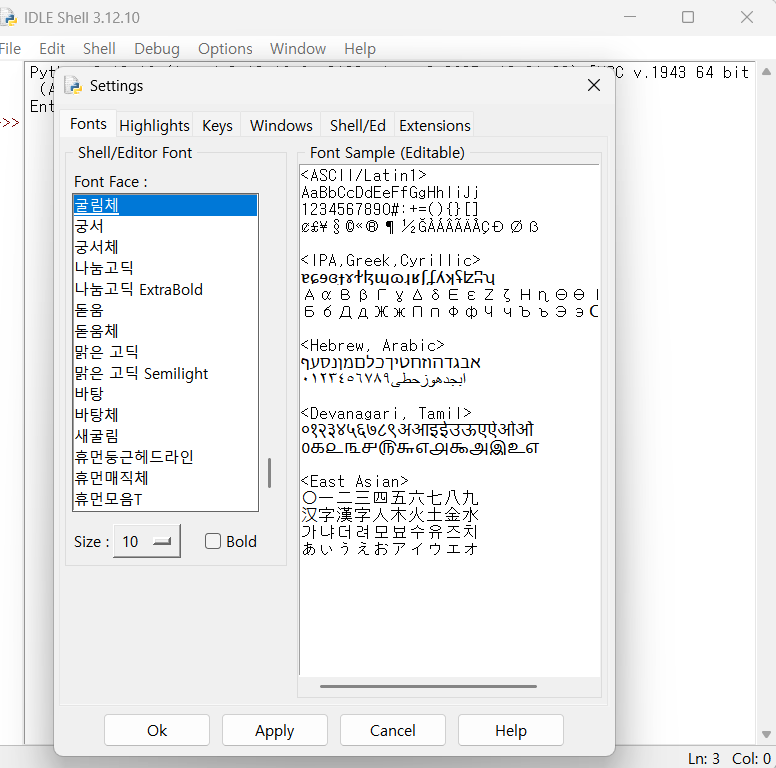
Task: Open the Help menu in menubar
Action: [x=360, y=48]
